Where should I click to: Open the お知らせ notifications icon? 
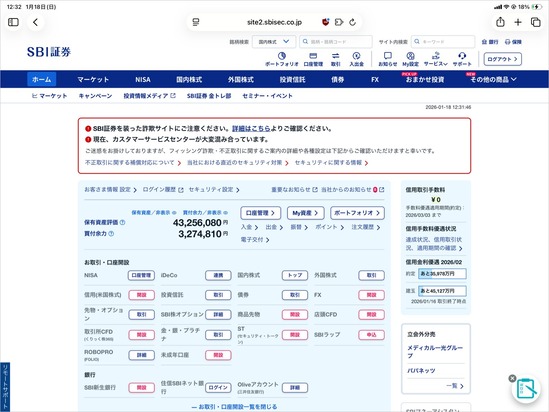tap(388, 59)
